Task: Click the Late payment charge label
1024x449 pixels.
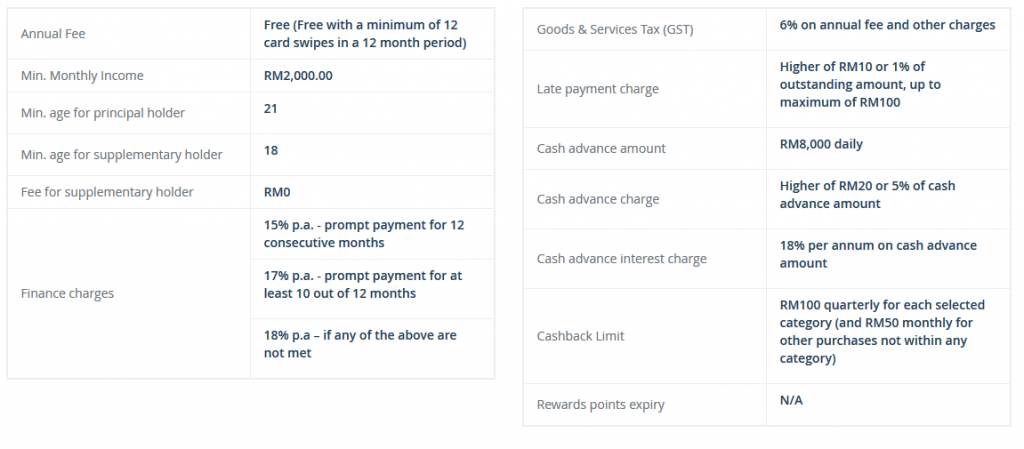Action: pyautogui.click(x=598, y=89)
